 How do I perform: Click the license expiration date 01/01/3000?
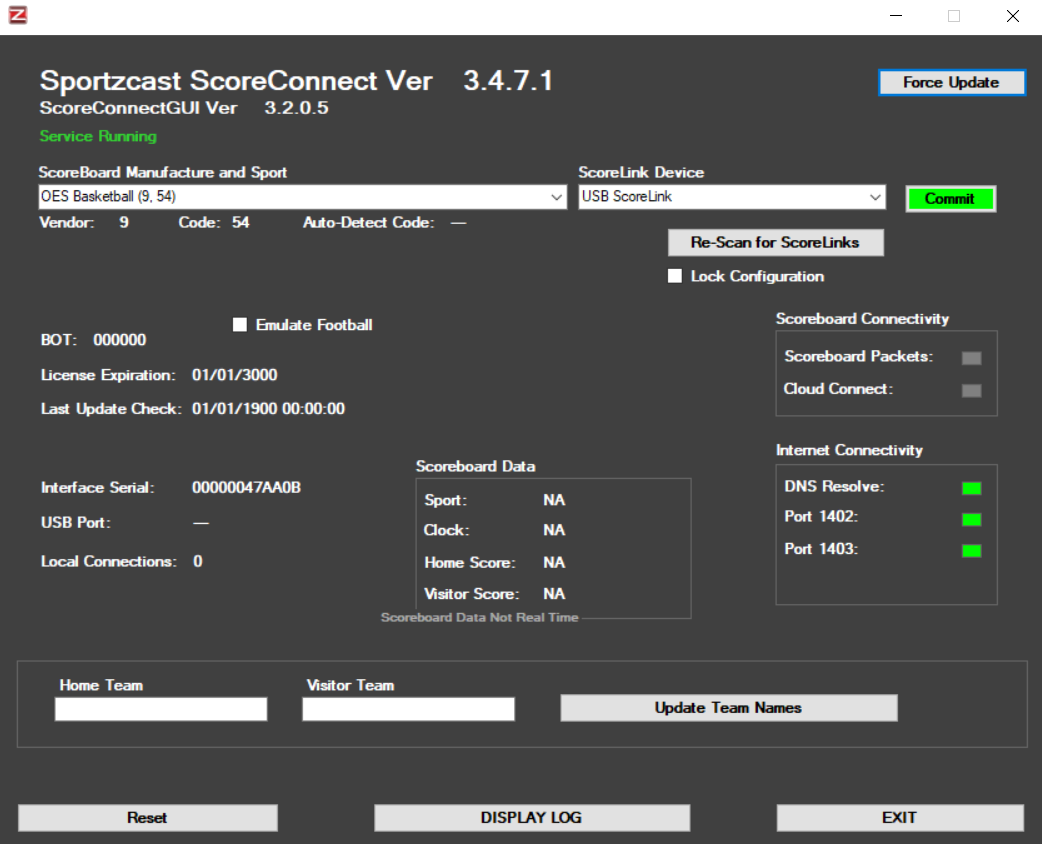point(235,375)
